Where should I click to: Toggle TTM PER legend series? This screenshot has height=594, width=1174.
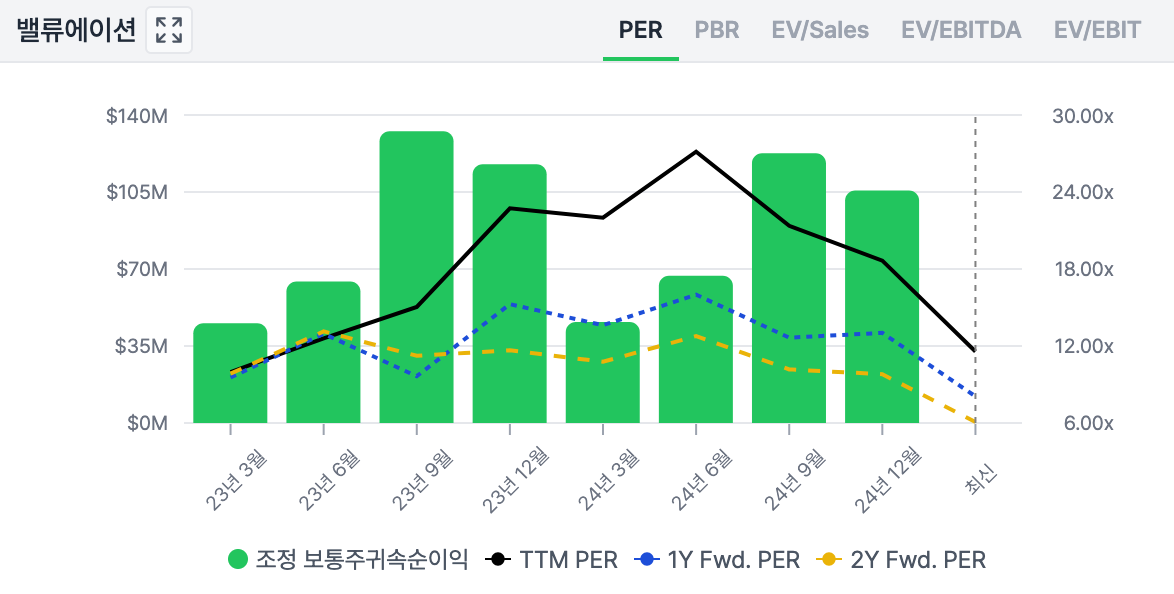click(x=554, y=560)
